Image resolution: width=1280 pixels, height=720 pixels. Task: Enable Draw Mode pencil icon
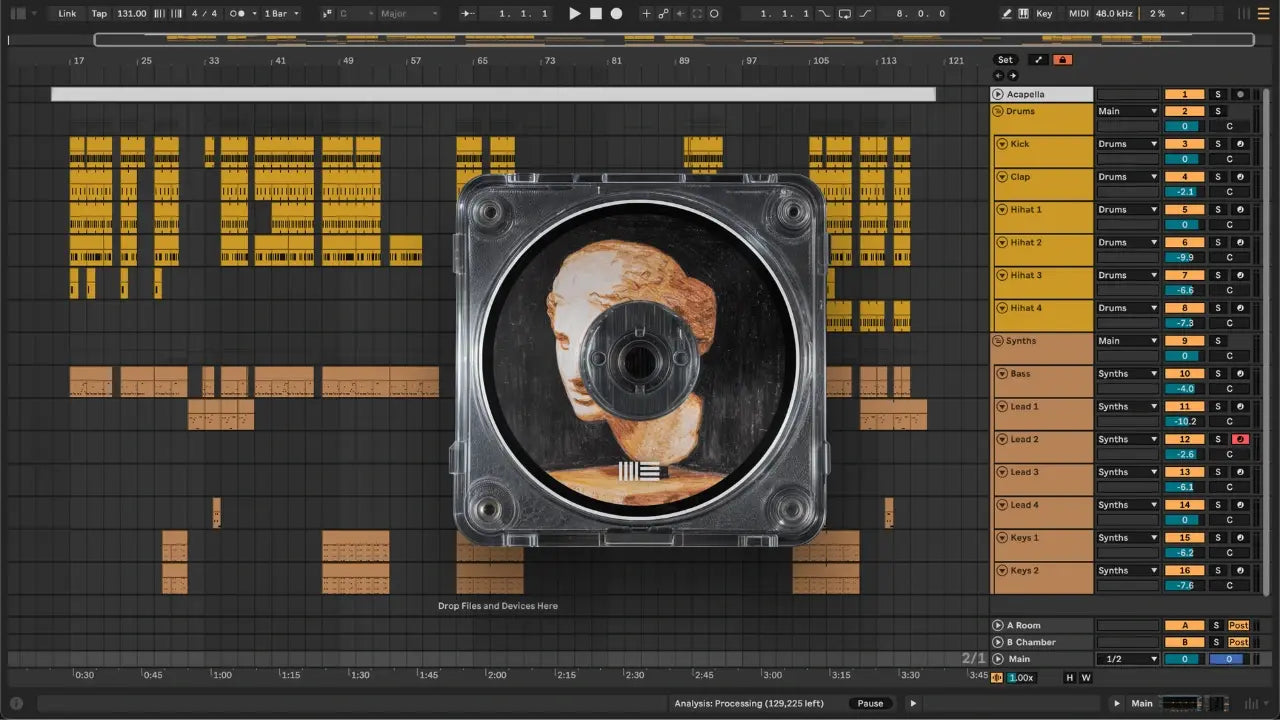pos(1006,14)
